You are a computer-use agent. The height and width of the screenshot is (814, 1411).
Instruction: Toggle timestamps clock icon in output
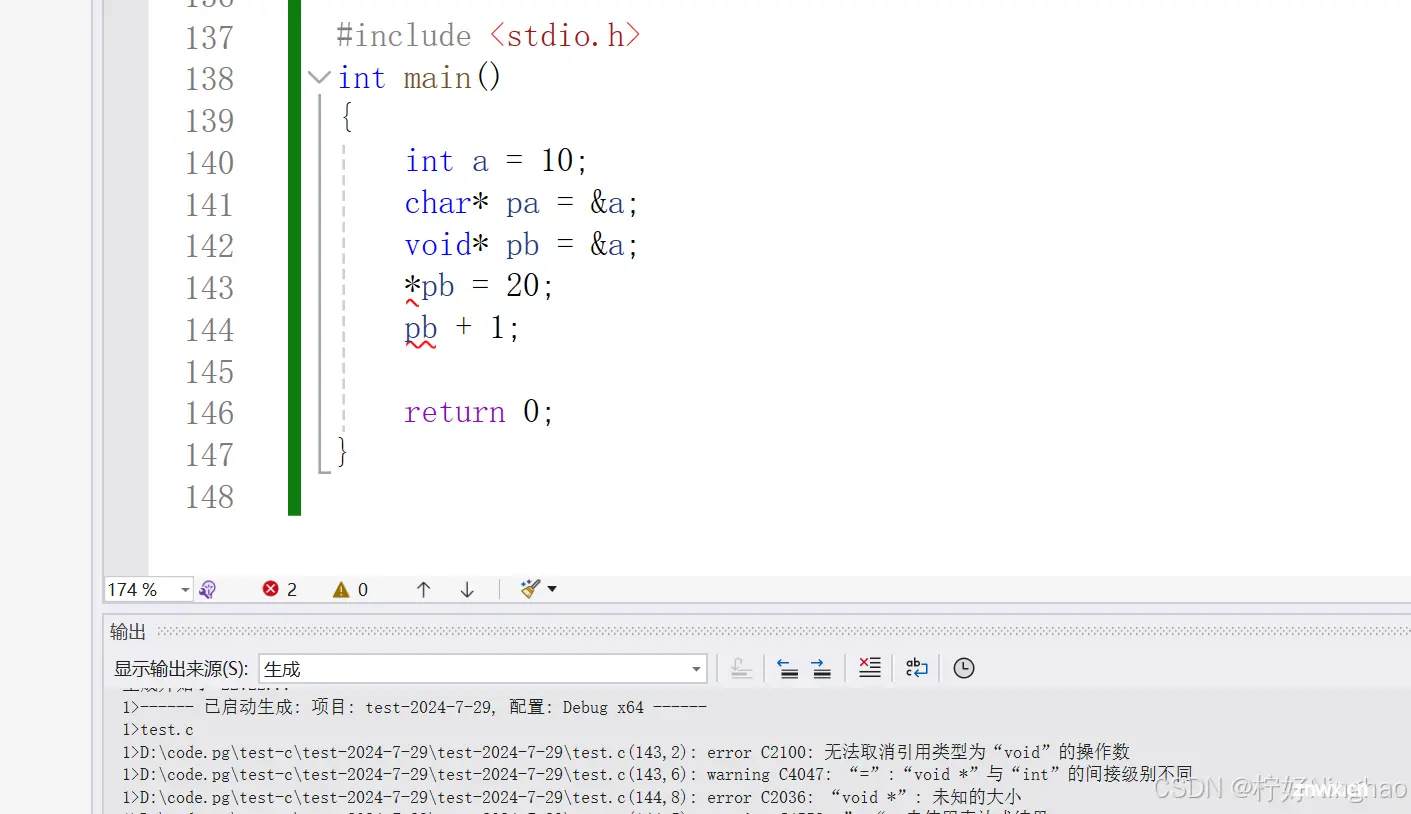(964, 668)
